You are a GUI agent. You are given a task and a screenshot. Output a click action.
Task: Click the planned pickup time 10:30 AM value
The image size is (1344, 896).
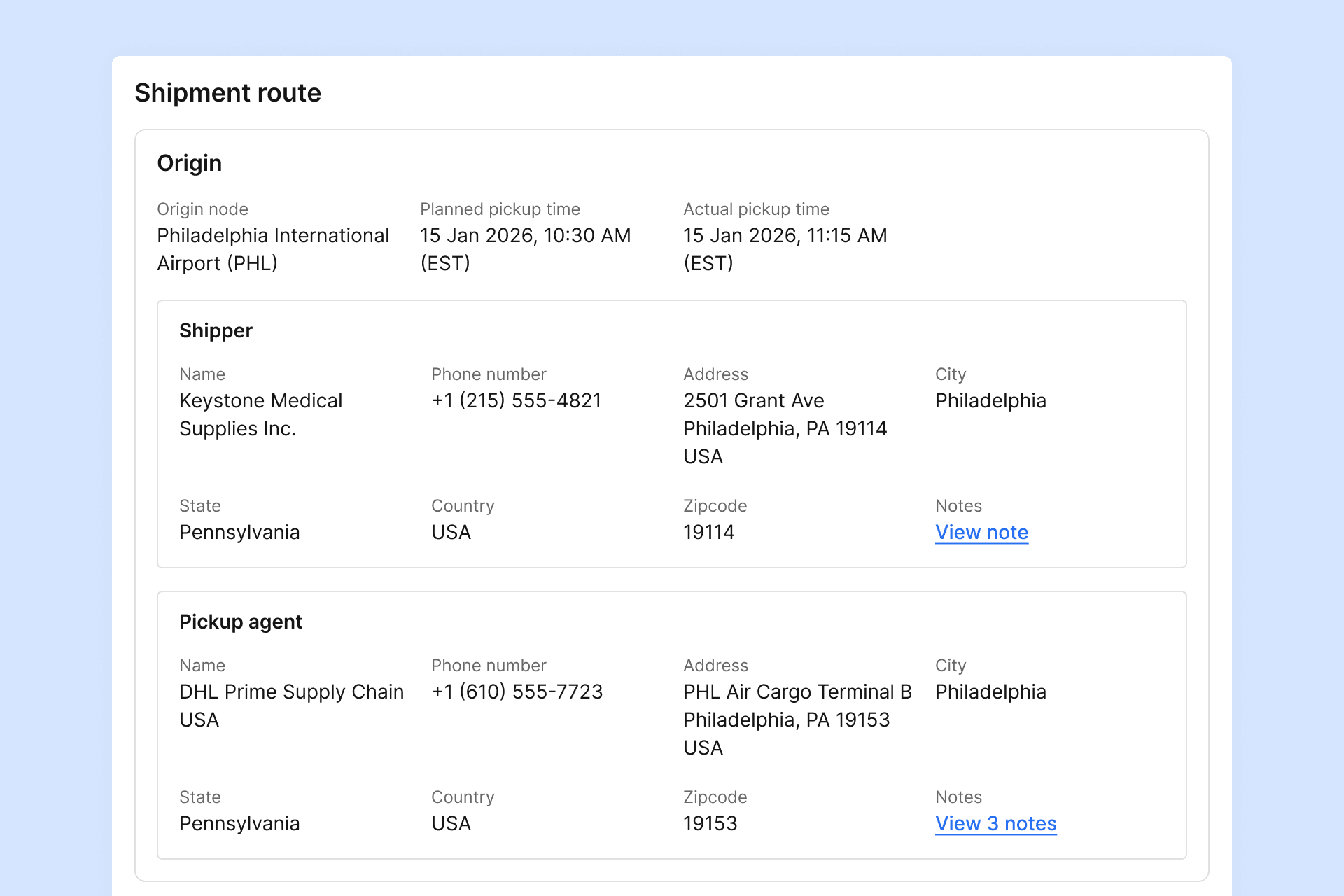tap(525, 236)
